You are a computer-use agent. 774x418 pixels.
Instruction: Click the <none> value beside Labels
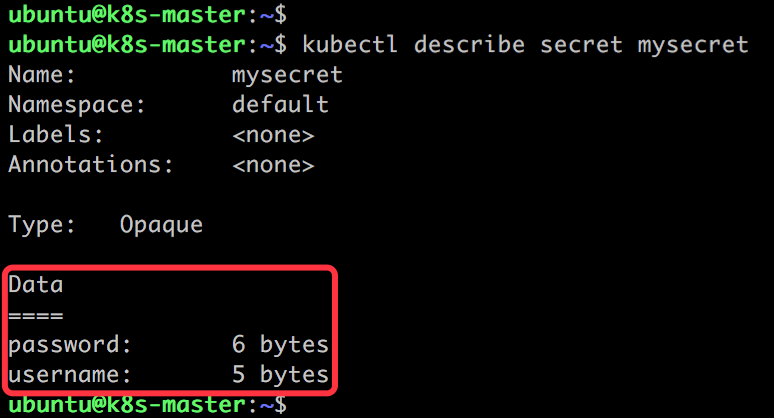click(x=273, y=135)
